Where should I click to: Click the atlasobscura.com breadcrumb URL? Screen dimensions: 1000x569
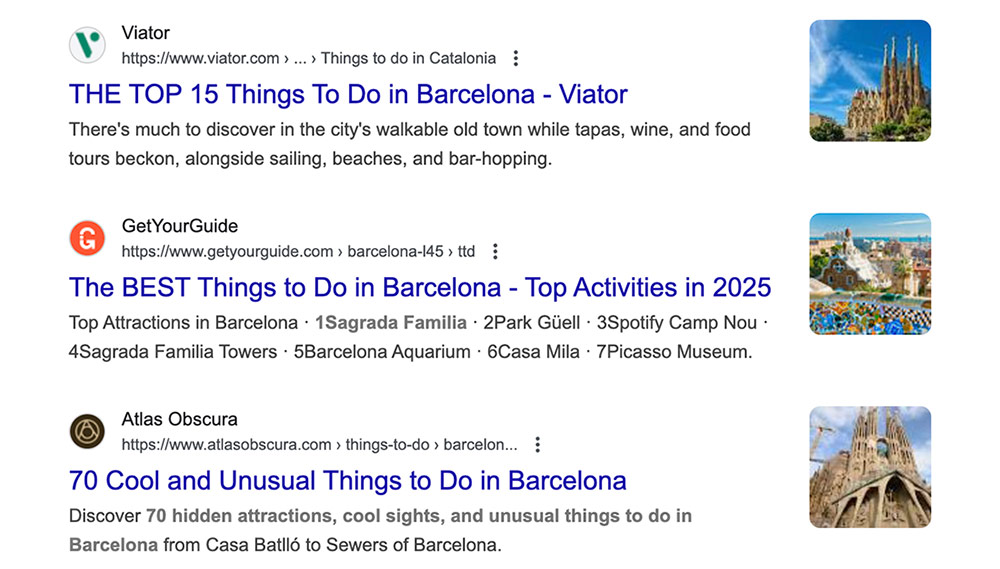point(320,445)
